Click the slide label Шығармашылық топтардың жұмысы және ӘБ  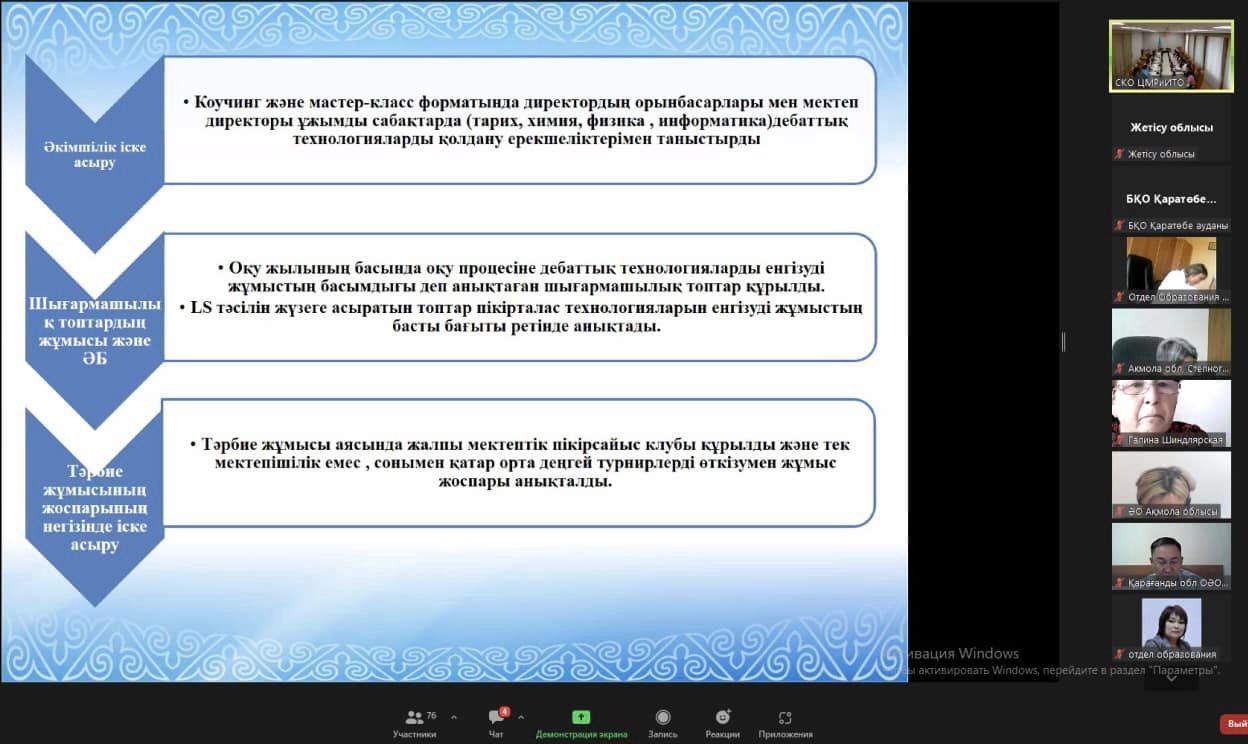pos(97,330)
